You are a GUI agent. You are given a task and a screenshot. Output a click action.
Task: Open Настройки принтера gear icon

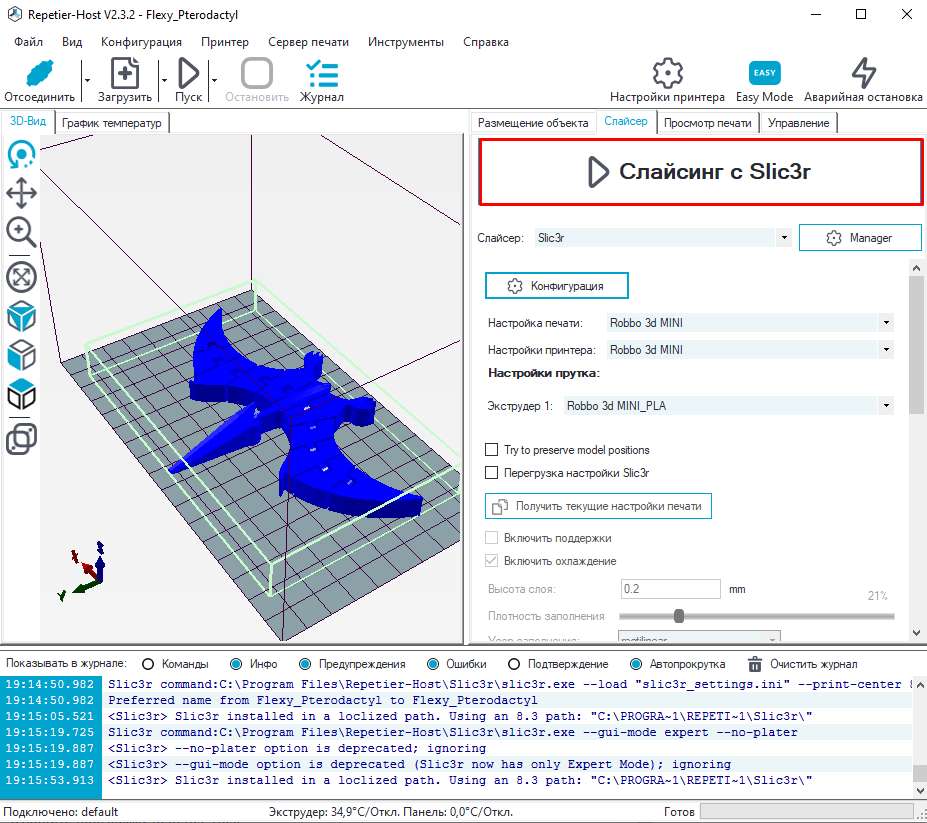tap(667, 73)
